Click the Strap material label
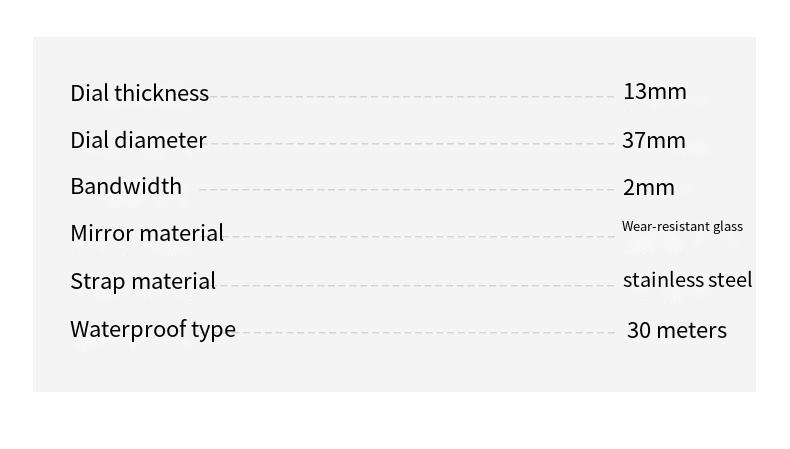Image resolution: width=790 pixels, height=449 pixels. [143, 281]
